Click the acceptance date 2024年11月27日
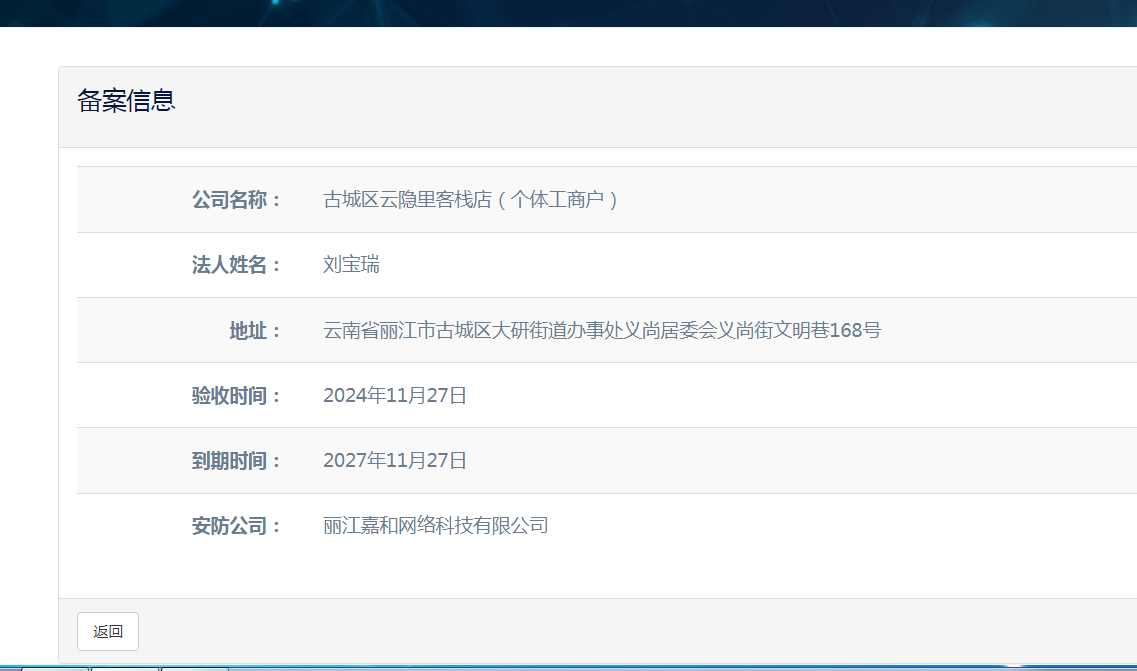 [395, 395]
